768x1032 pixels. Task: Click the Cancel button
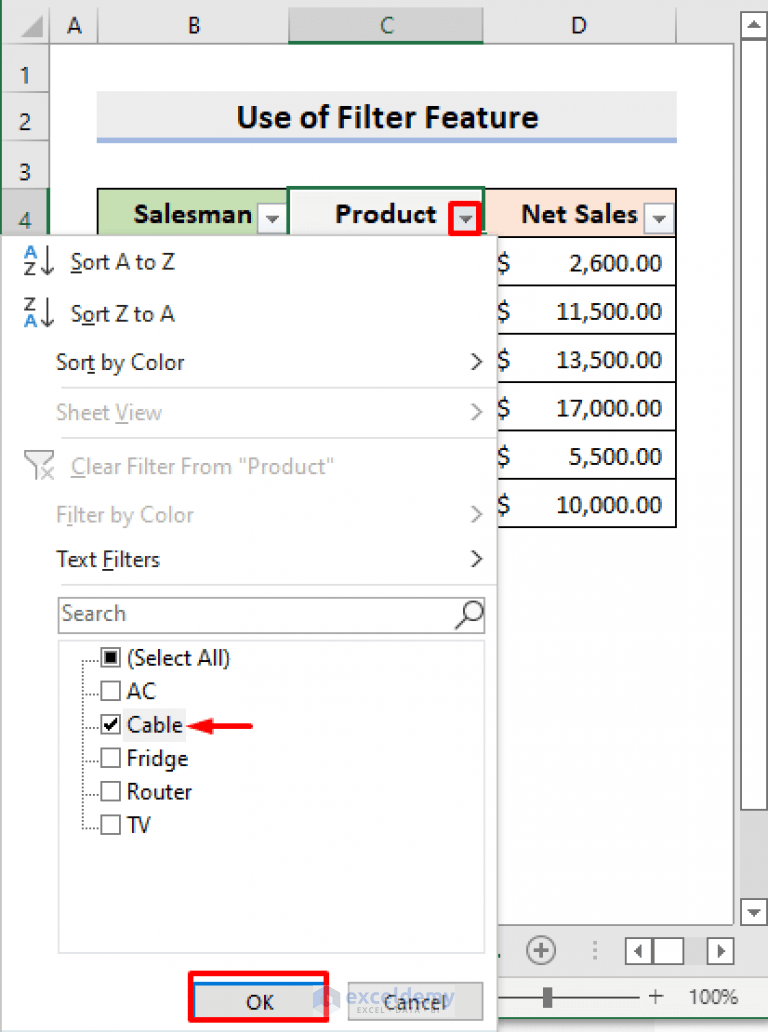click(x=415, y=1000)
